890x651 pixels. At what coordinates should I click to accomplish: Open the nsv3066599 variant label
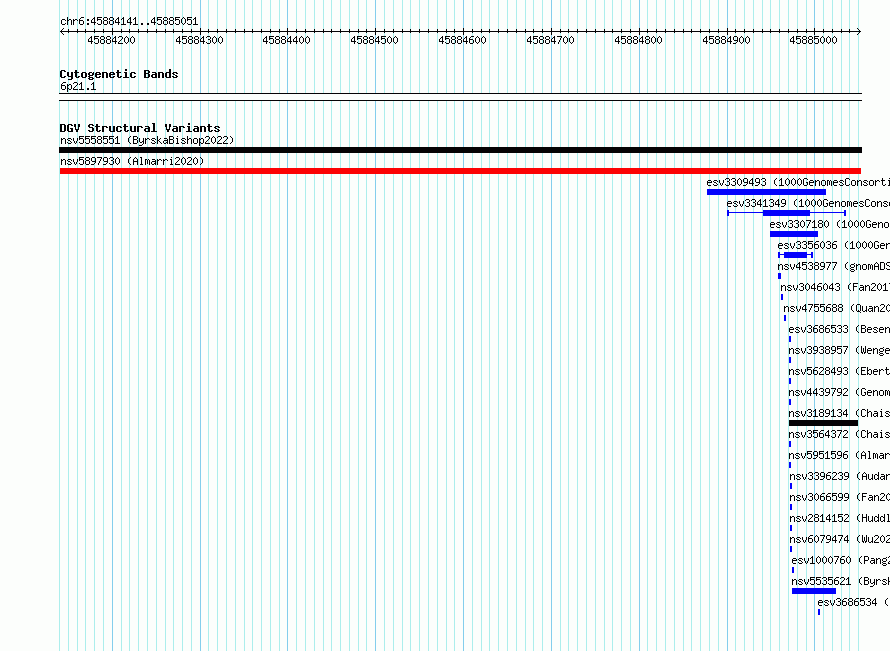pos(839,497)
